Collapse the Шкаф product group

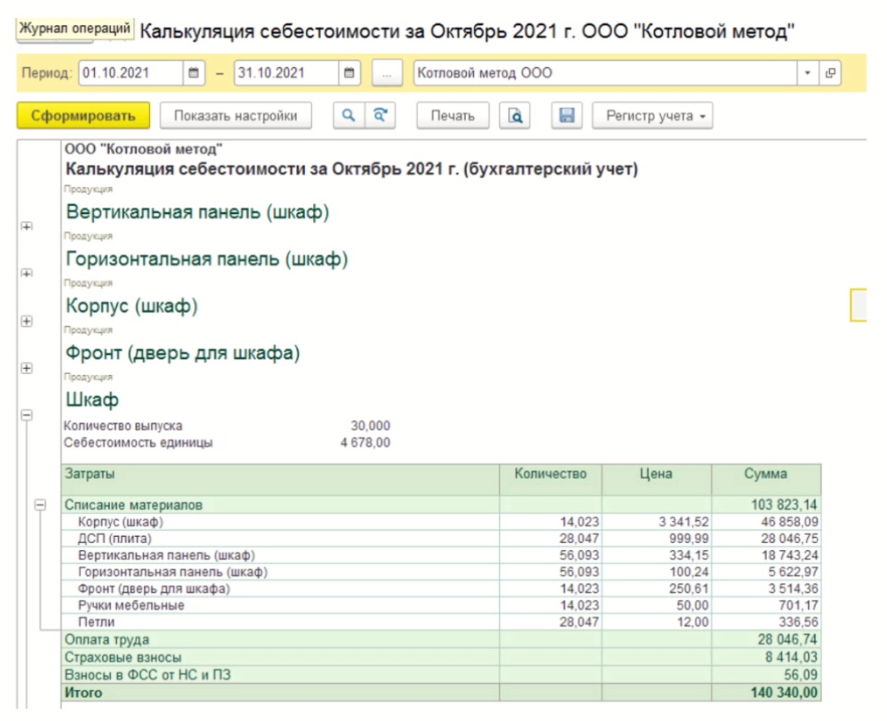click(x=26, y=415)
